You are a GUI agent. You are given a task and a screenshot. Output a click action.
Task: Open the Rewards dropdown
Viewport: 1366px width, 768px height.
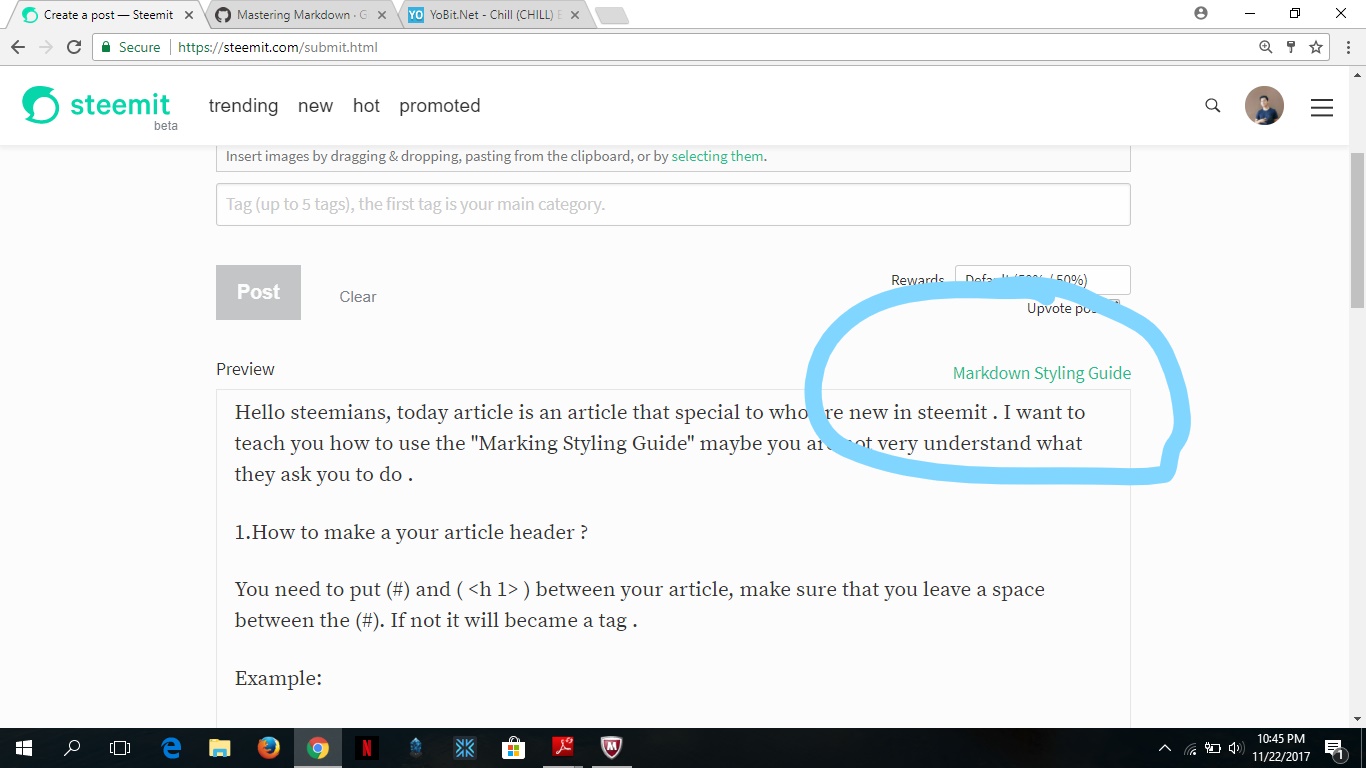1043,280
